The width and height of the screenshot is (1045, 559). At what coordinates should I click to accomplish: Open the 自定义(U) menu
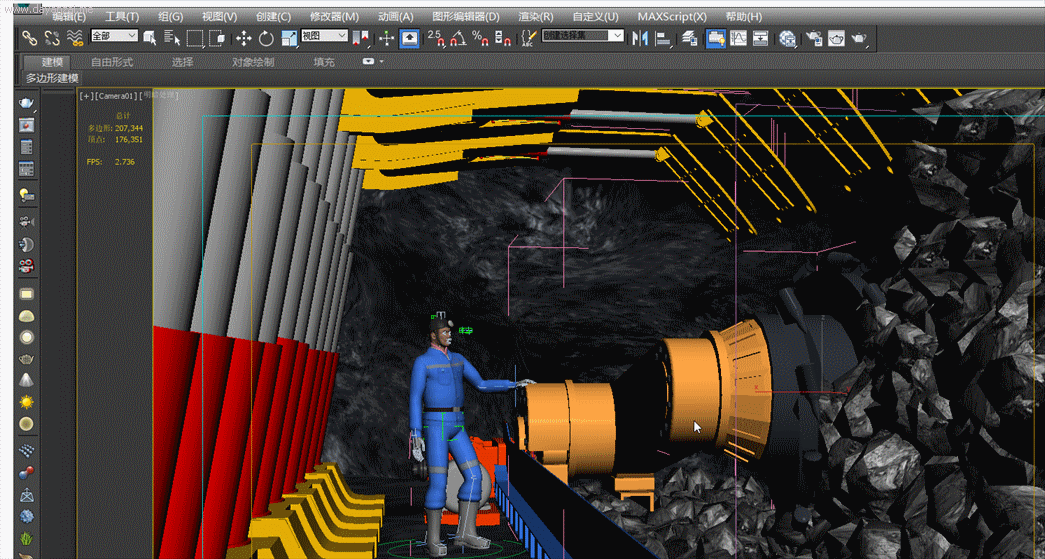click(x=595, y=17)
